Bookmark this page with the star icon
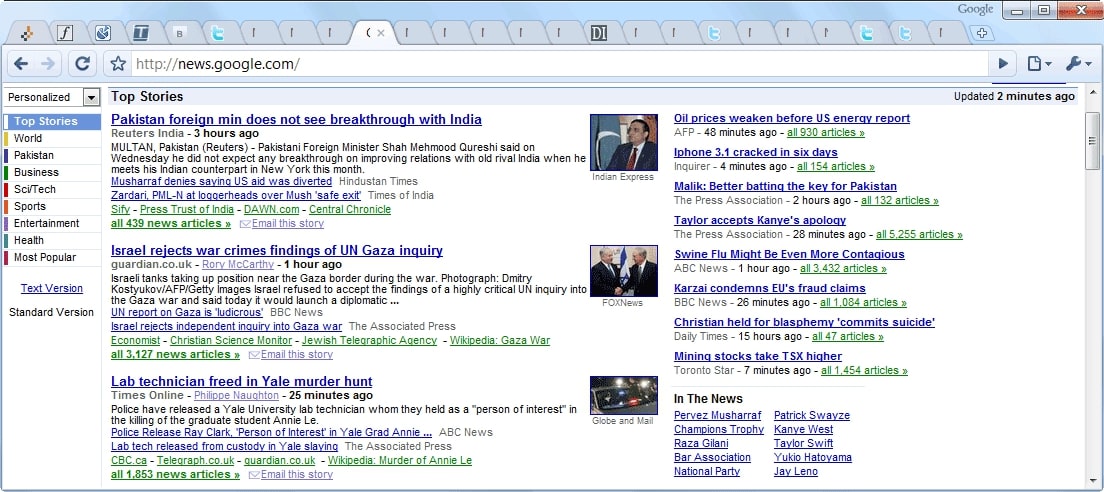Screen dimensions: 1104x492 [118, 64]
